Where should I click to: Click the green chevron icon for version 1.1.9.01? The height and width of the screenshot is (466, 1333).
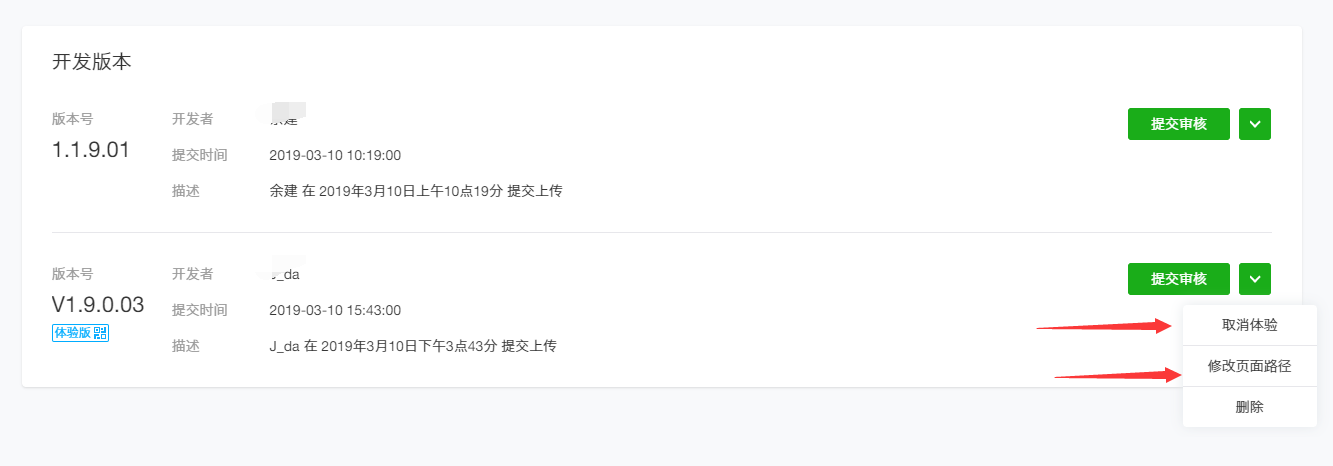(1255, 124)
